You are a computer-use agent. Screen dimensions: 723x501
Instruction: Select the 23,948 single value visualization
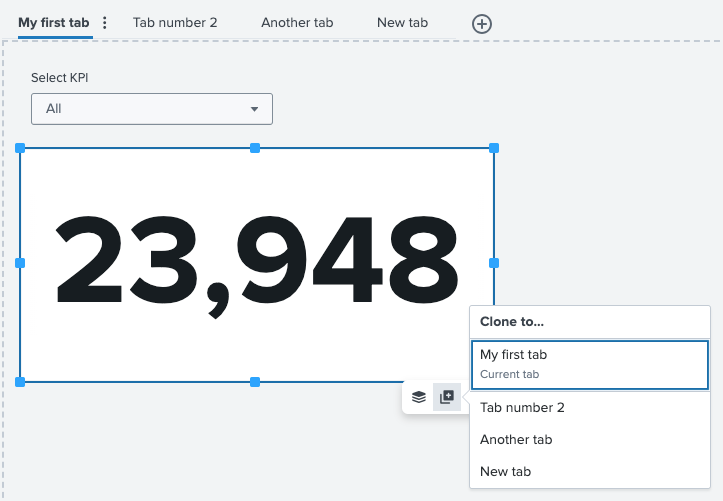257,265
